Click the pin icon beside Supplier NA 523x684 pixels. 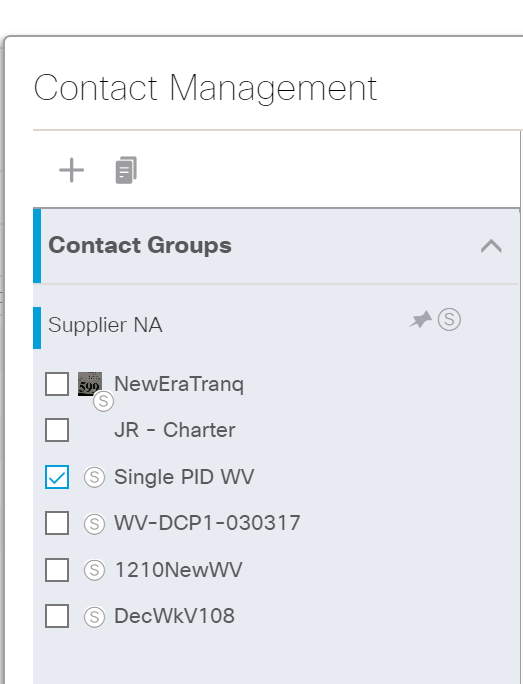pyautogui.click(x=420, y=320)
